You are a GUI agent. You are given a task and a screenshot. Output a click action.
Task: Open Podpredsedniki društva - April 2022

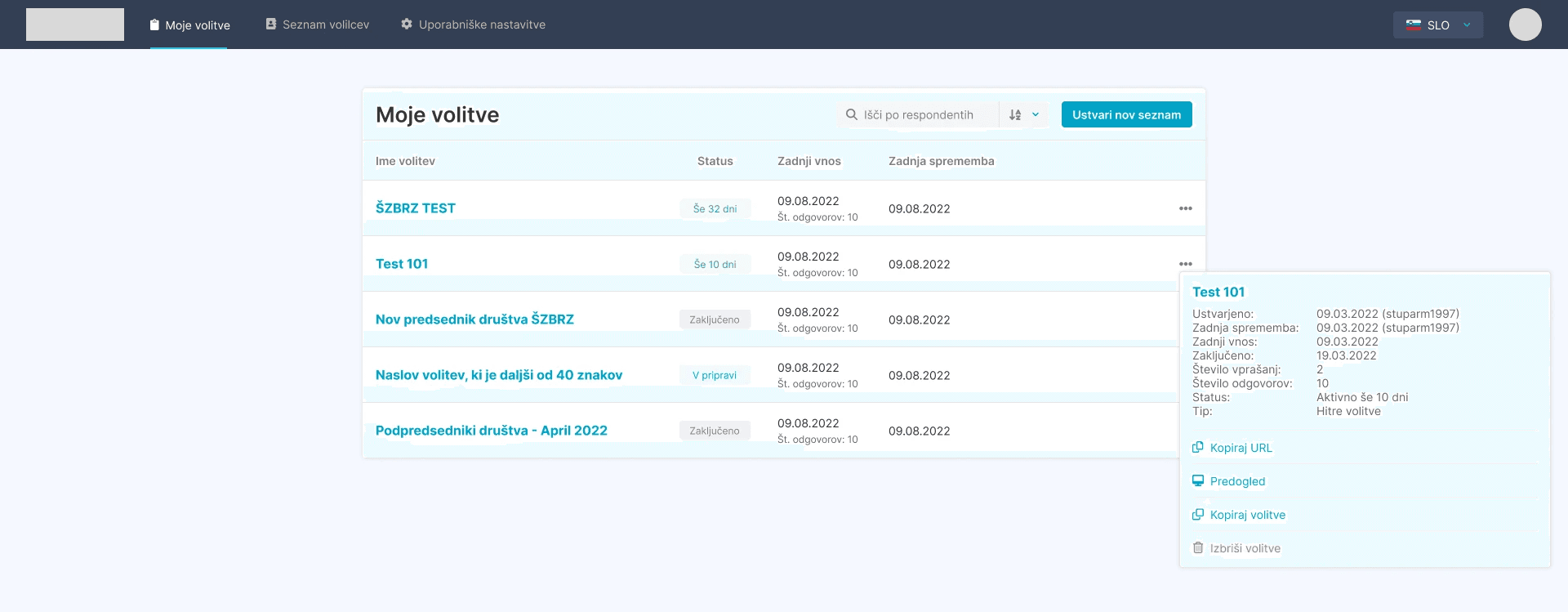click(x=492, y=431)
